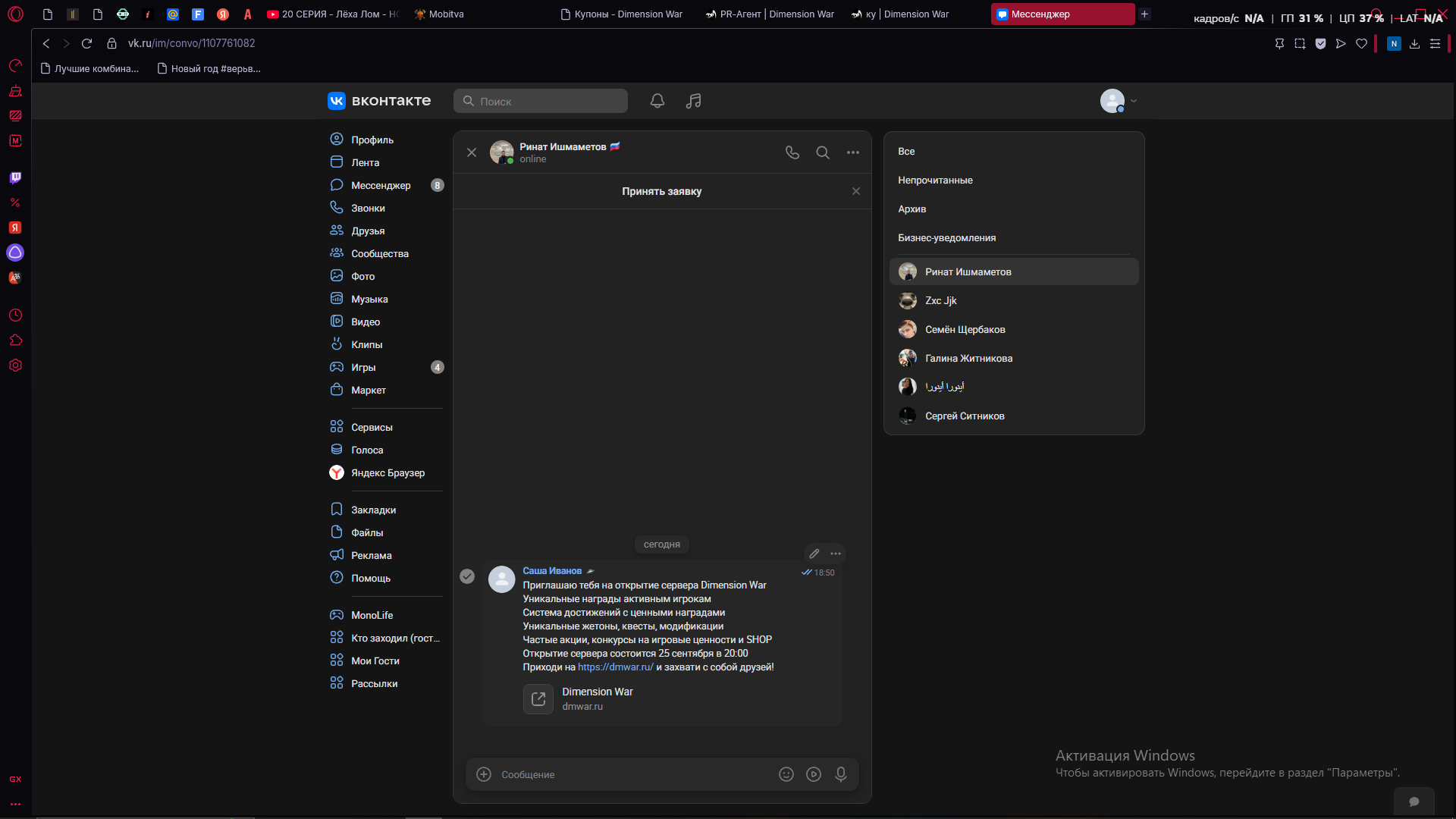
Task: Open the Архив folder
Action: pos(1014,209)
